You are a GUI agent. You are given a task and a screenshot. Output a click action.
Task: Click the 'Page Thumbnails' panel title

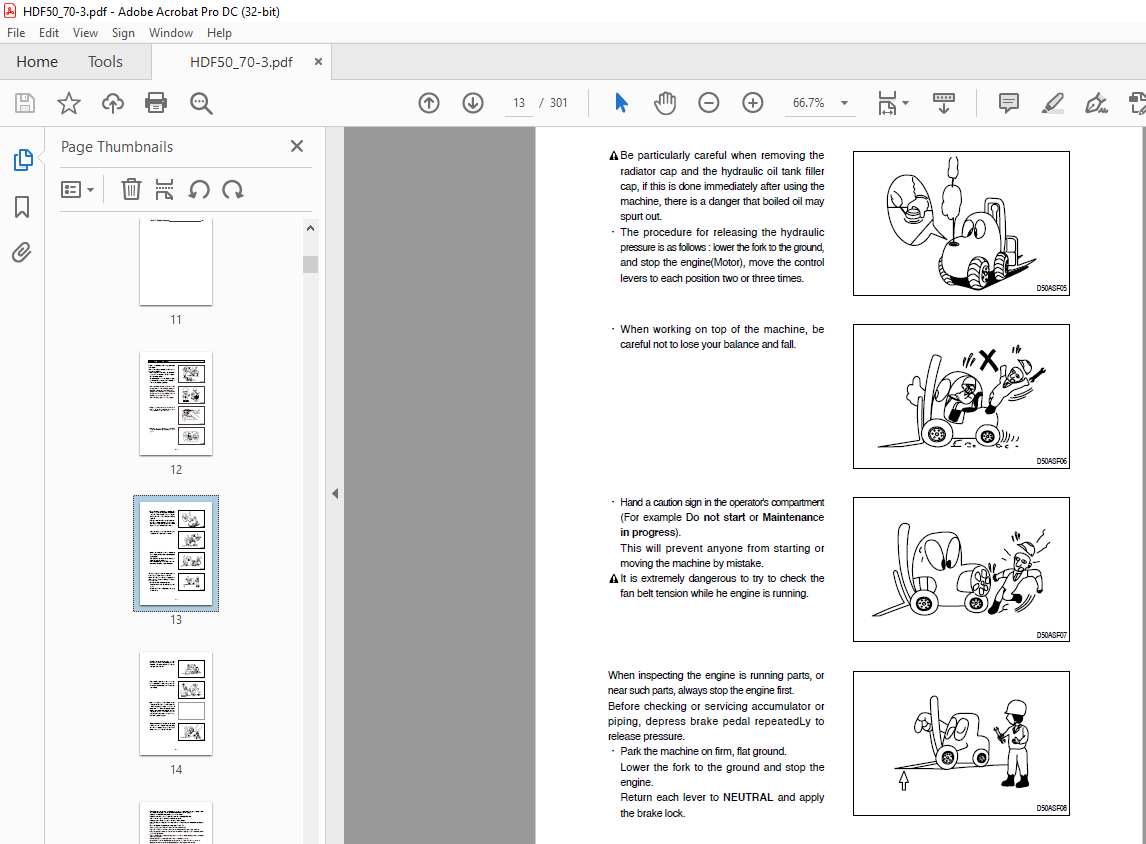coord(117,147)
